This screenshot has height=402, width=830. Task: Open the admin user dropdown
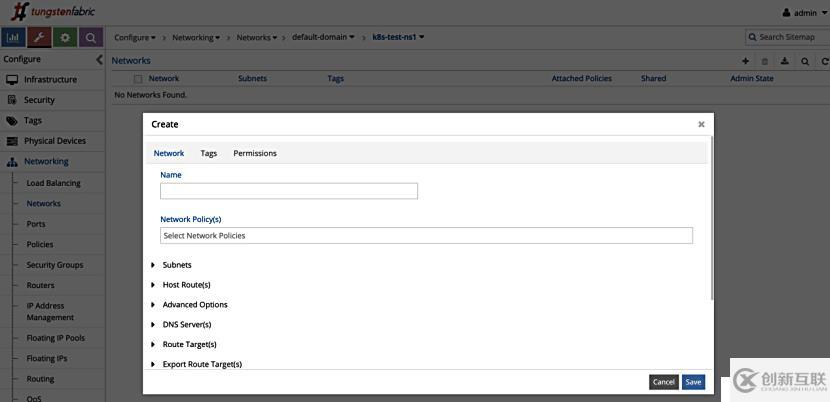coord(804,13)
